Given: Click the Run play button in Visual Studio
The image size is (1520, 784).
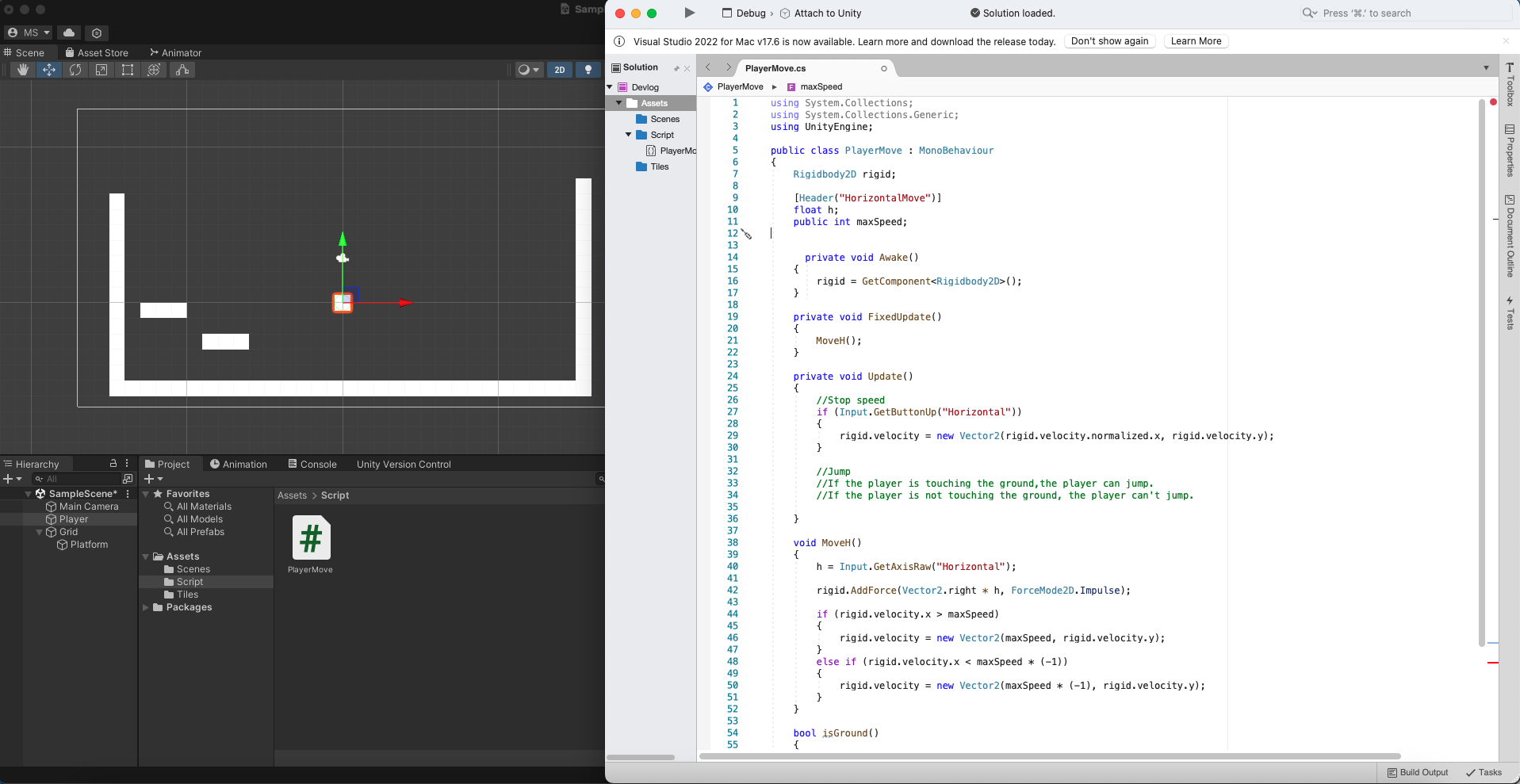Looking at the screenshot, I should (689, 13).
